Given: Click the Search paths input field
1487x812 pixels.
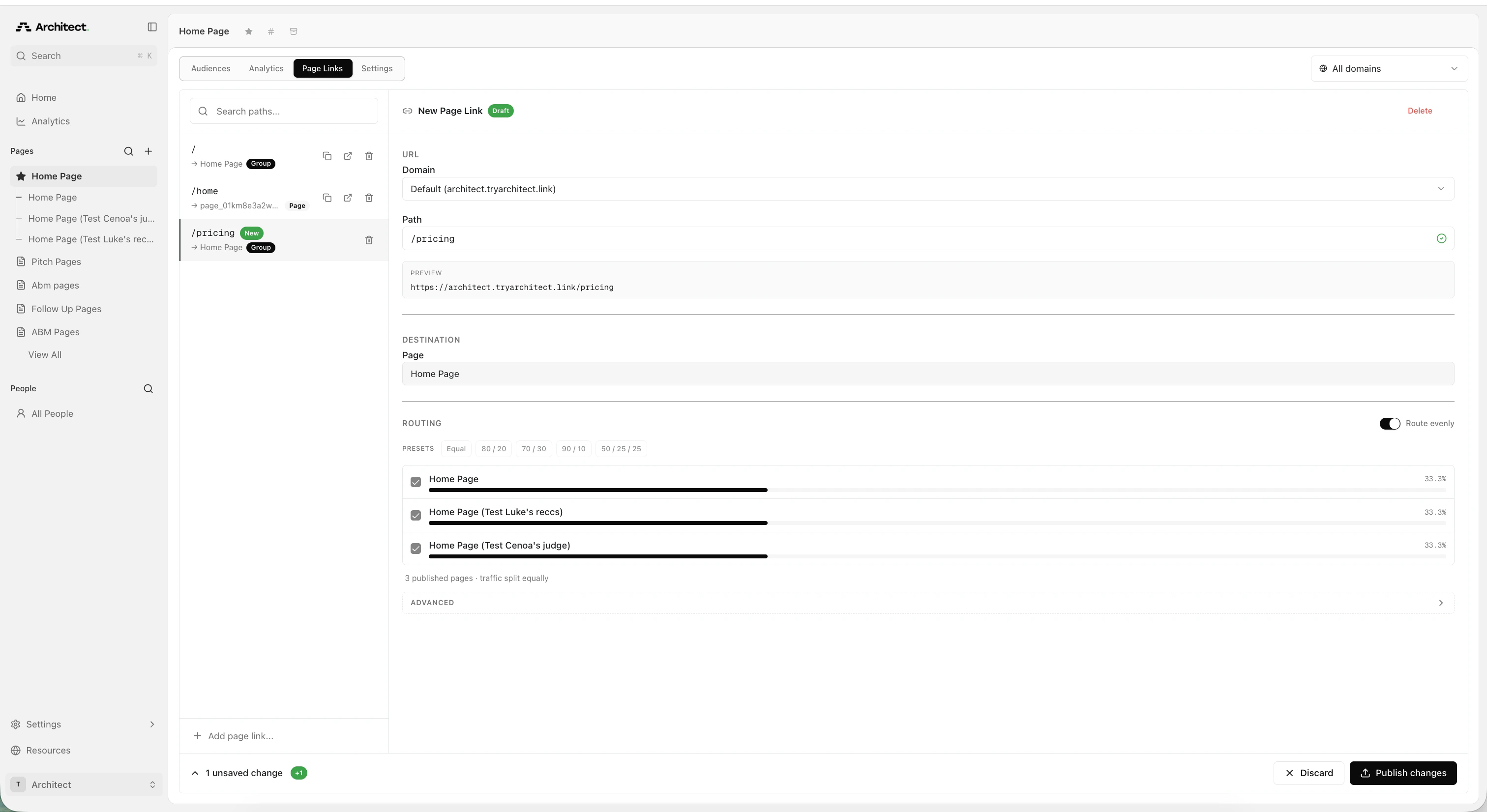Looking at the screenshot, I should point(283,111).
